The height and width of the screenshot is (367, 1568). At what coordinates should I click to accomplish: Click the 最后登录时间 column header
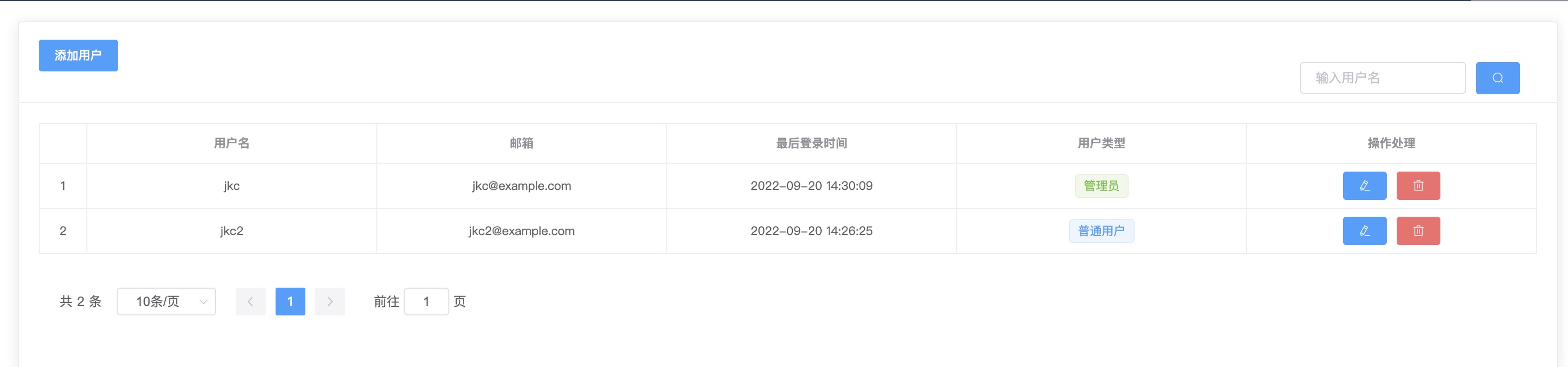[x=811, y=143]
